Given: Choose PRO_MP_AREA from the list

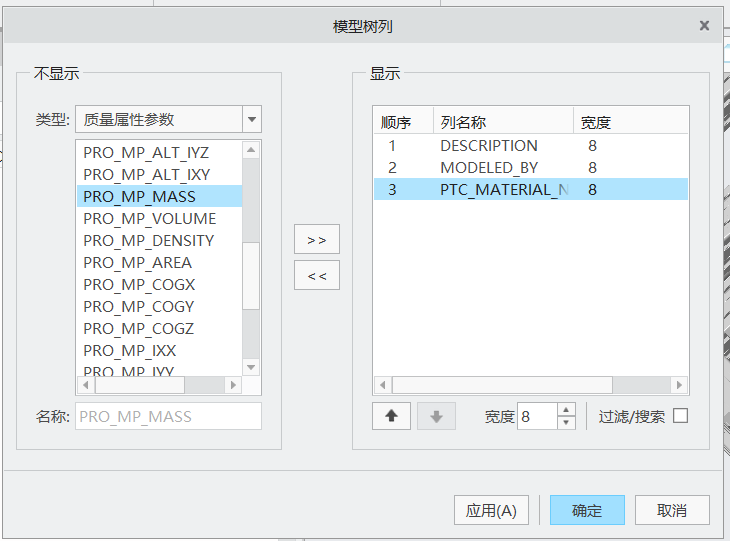Looking at the screenshot, I should (x=138, y=262).
